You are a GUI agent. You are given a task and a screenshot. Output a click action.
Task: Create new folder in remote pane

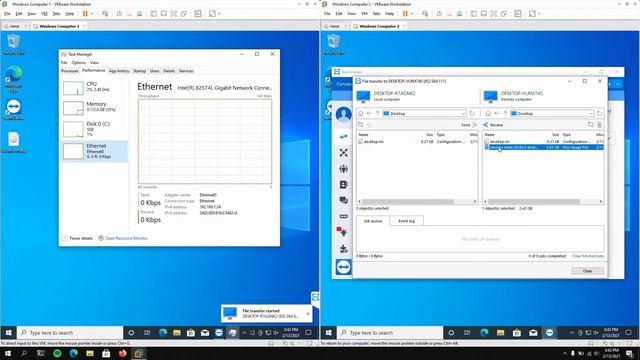[591, 124]
